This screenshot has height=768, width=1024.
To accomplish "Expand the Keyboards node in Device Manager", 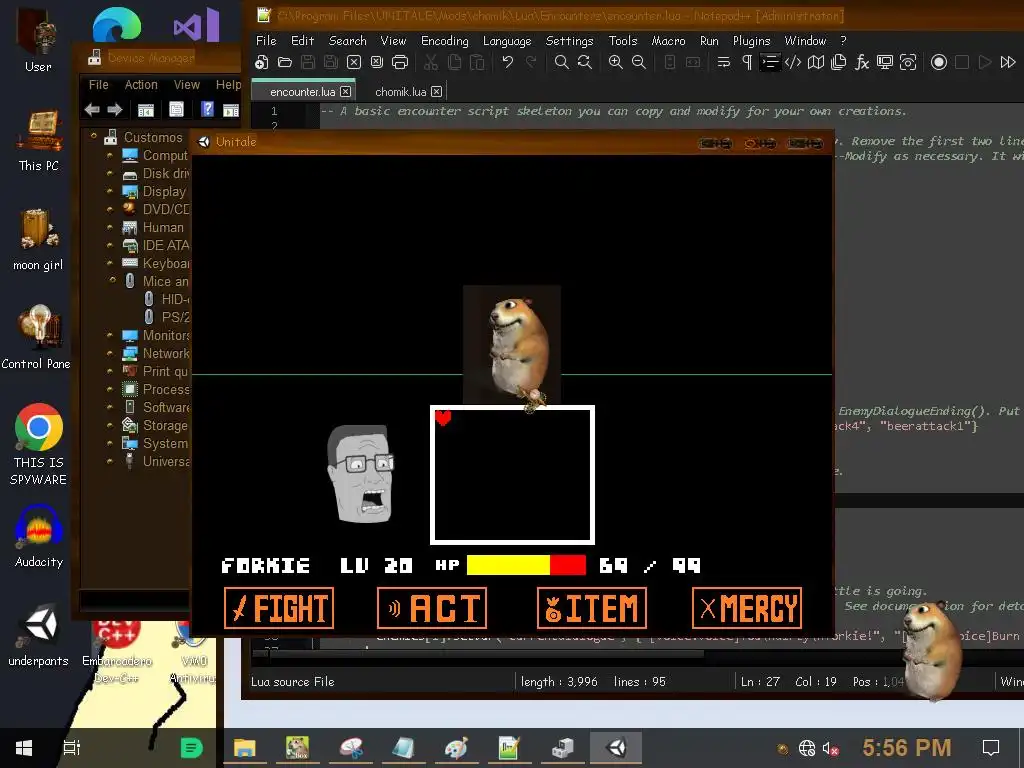I will tap(110, 263).
